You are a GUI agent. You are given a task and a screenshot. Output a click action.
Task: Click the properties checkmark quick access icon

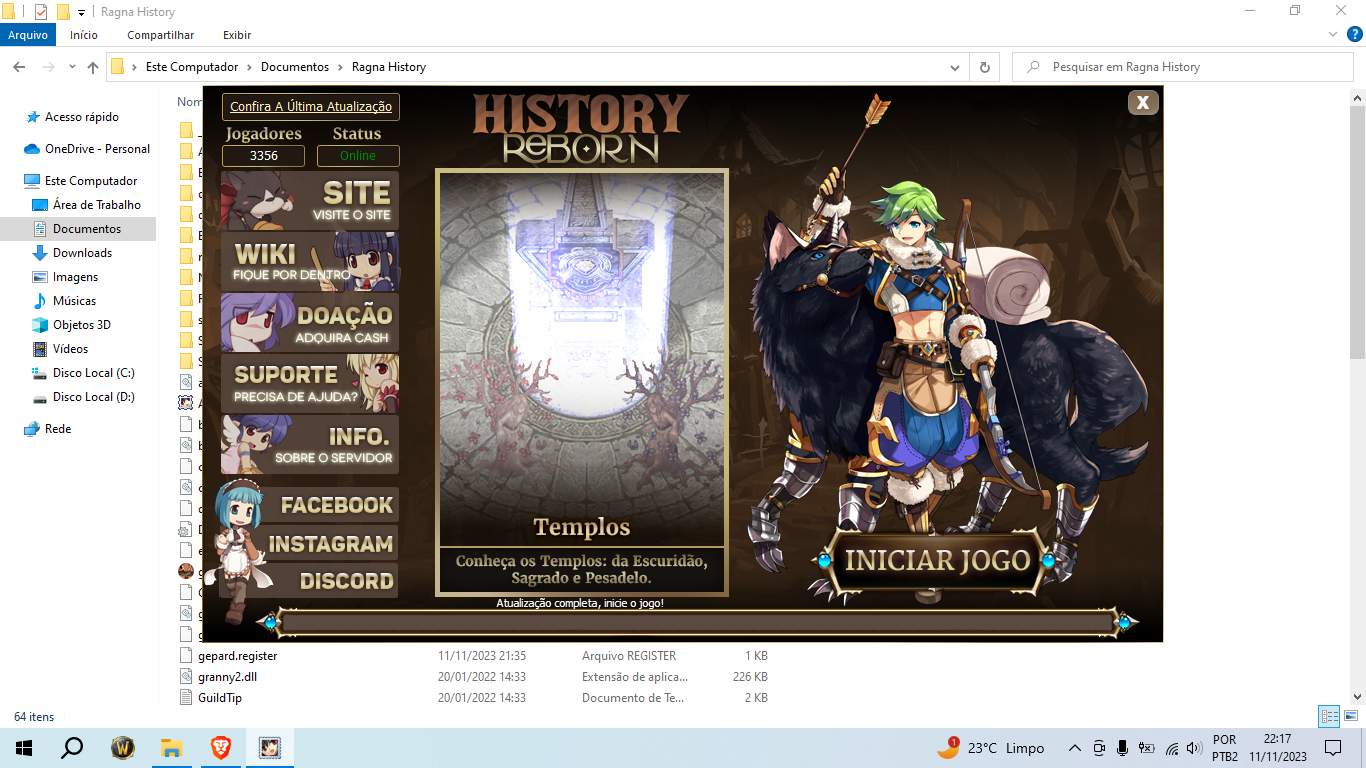tap(41, 12)
